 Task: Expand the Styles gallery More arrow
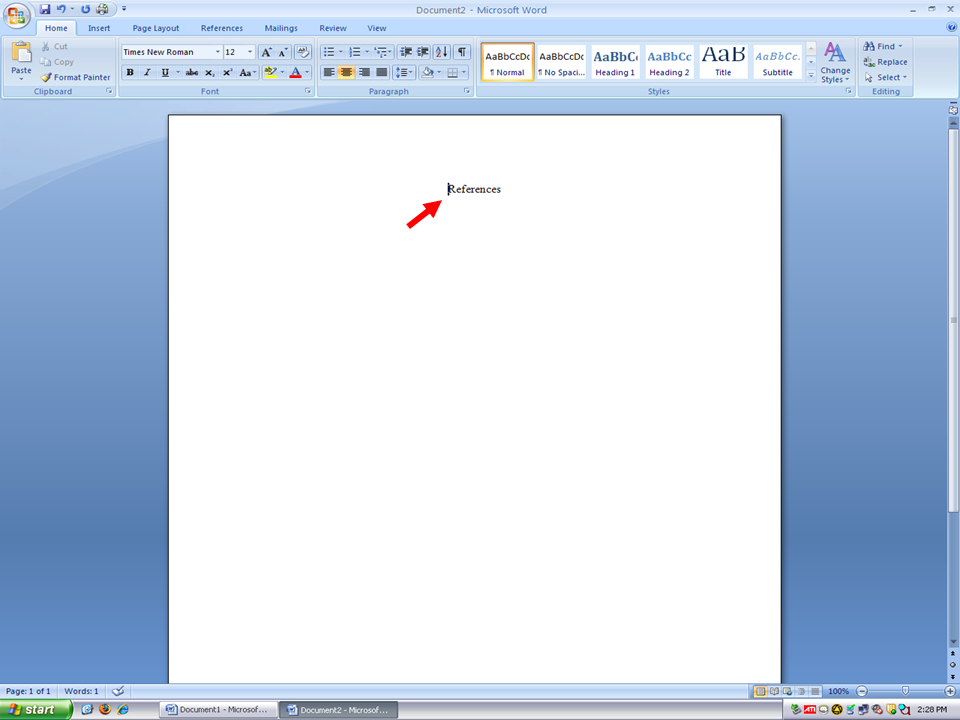811,75
